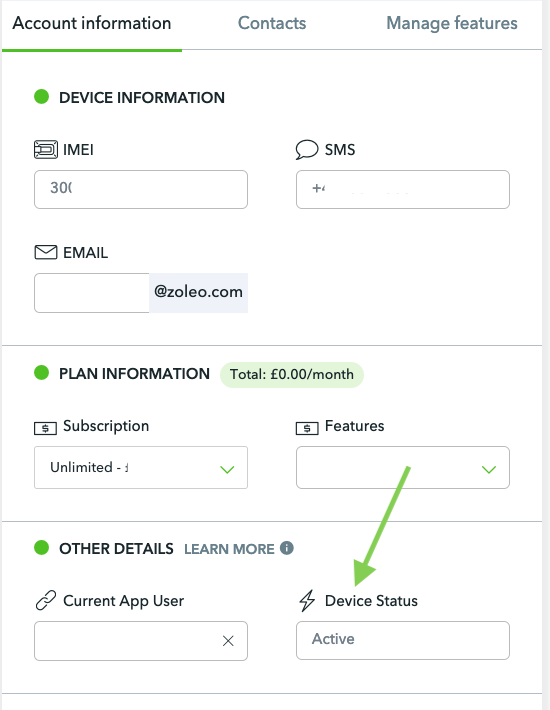
Task: Click the info icon beside Learn More
Action: [287, 548]
